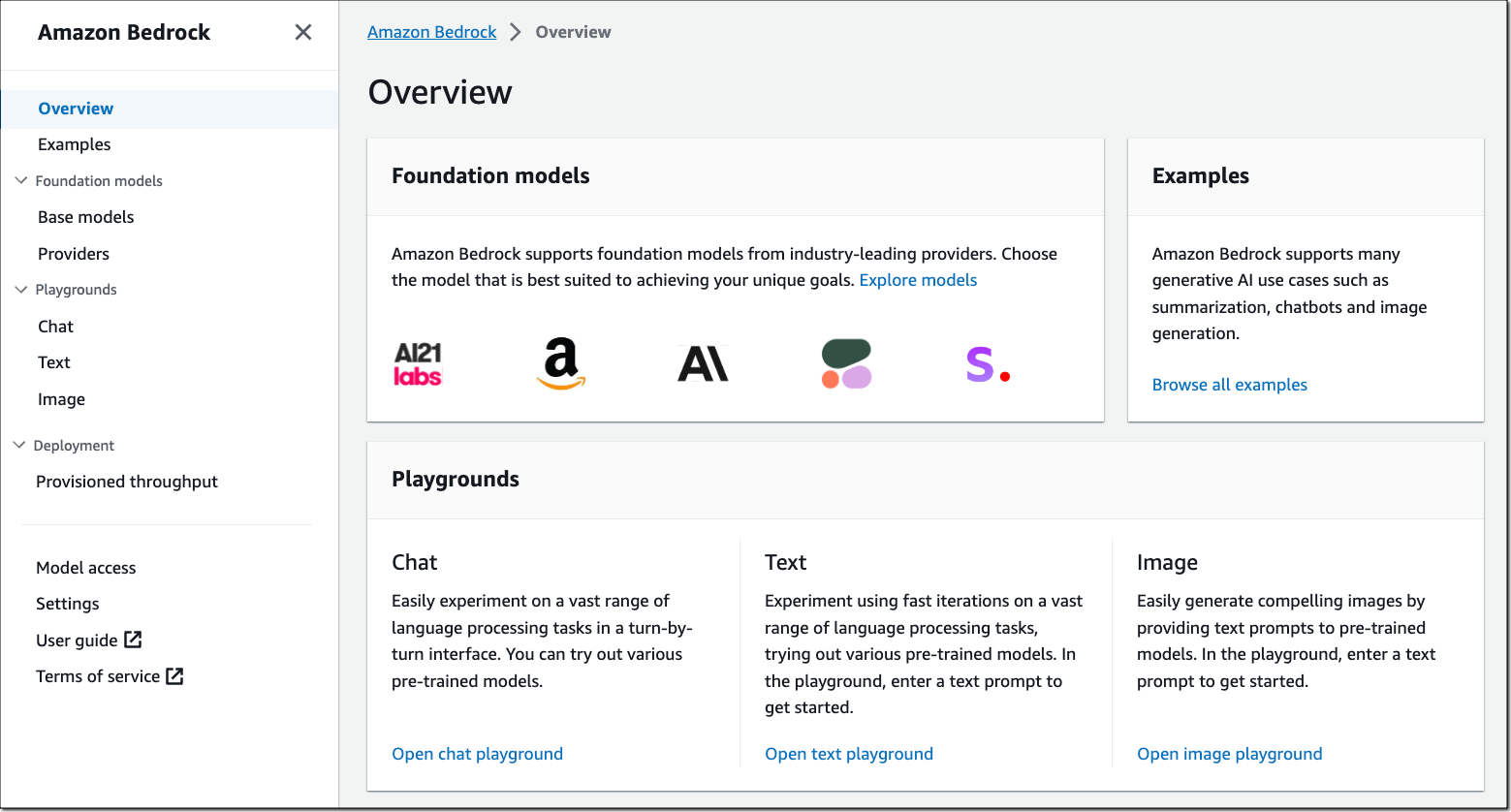Click the Chat heading in Playgrounds card
The height and width of the screenshot is (812, 1511).
[415, 562]
